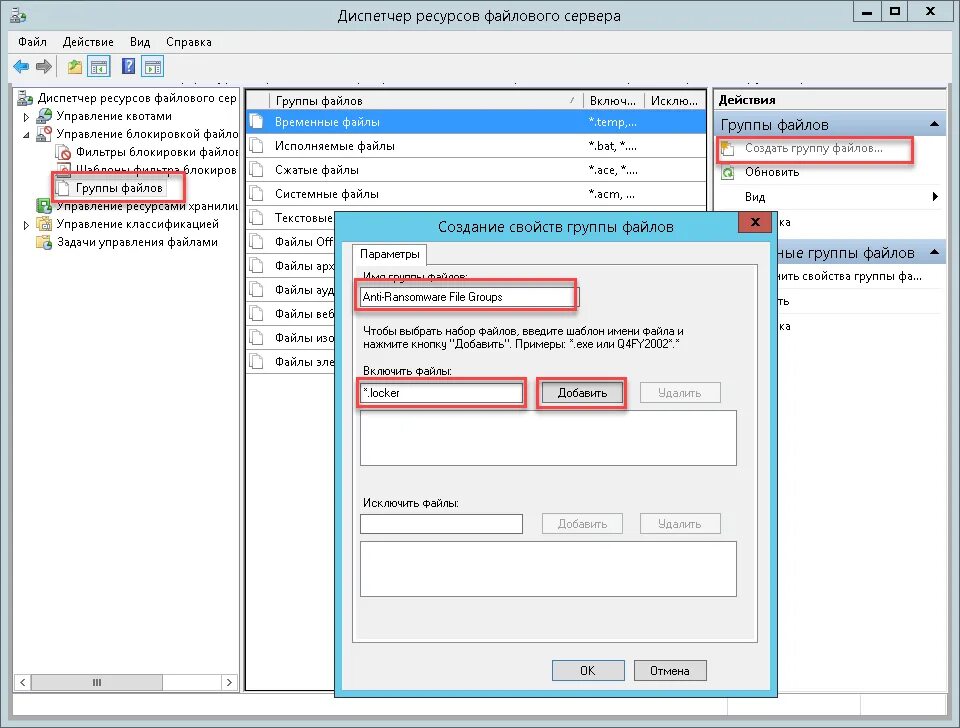Click the excluded files list box
Viewport: 960px width, 728px height.
pyautogui.click(x=548, y=569)
